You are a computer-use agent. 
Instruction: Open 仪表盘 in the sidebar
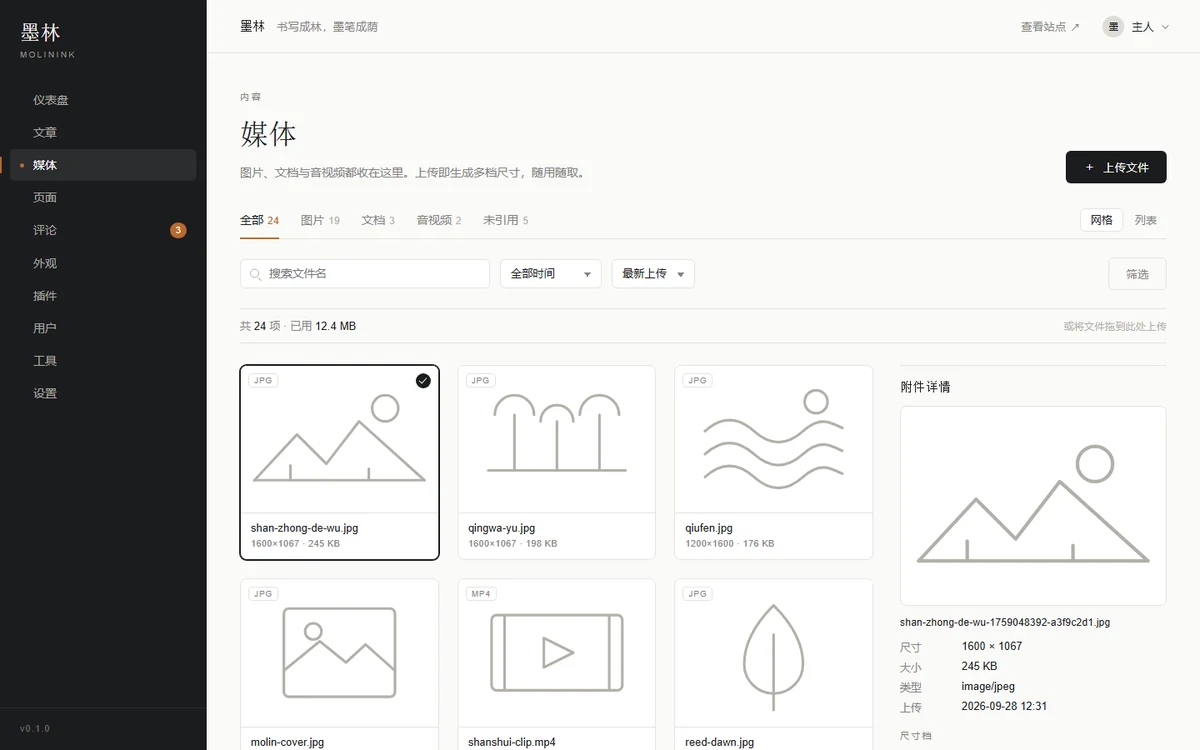tap(103, 100)
